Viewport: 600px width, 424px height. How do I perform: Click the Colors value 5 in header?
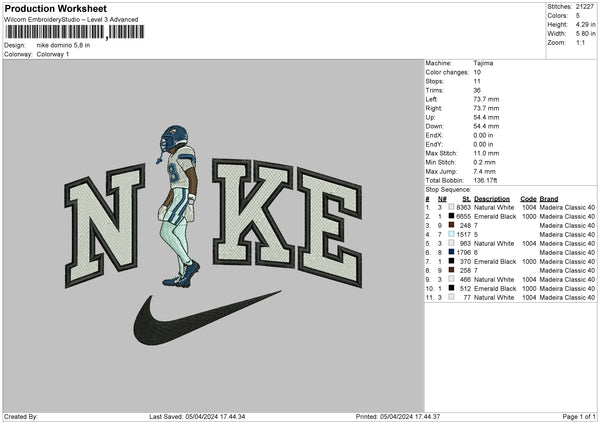[577, 16]
